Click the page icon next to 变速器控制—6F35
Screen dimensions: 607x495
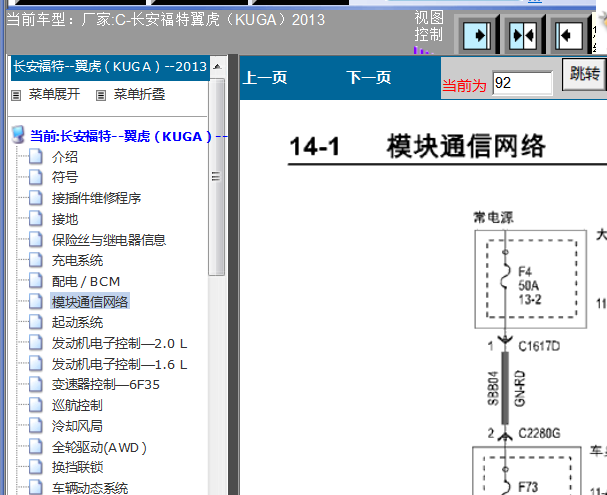36,384
